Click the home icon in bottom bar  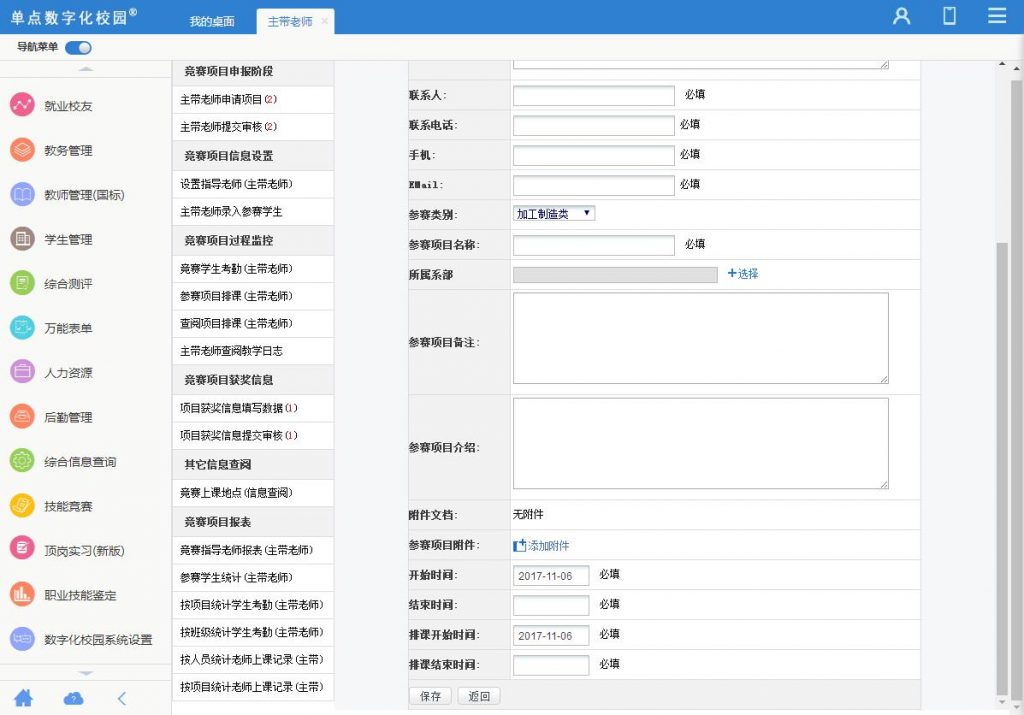(x=24, y=698)
